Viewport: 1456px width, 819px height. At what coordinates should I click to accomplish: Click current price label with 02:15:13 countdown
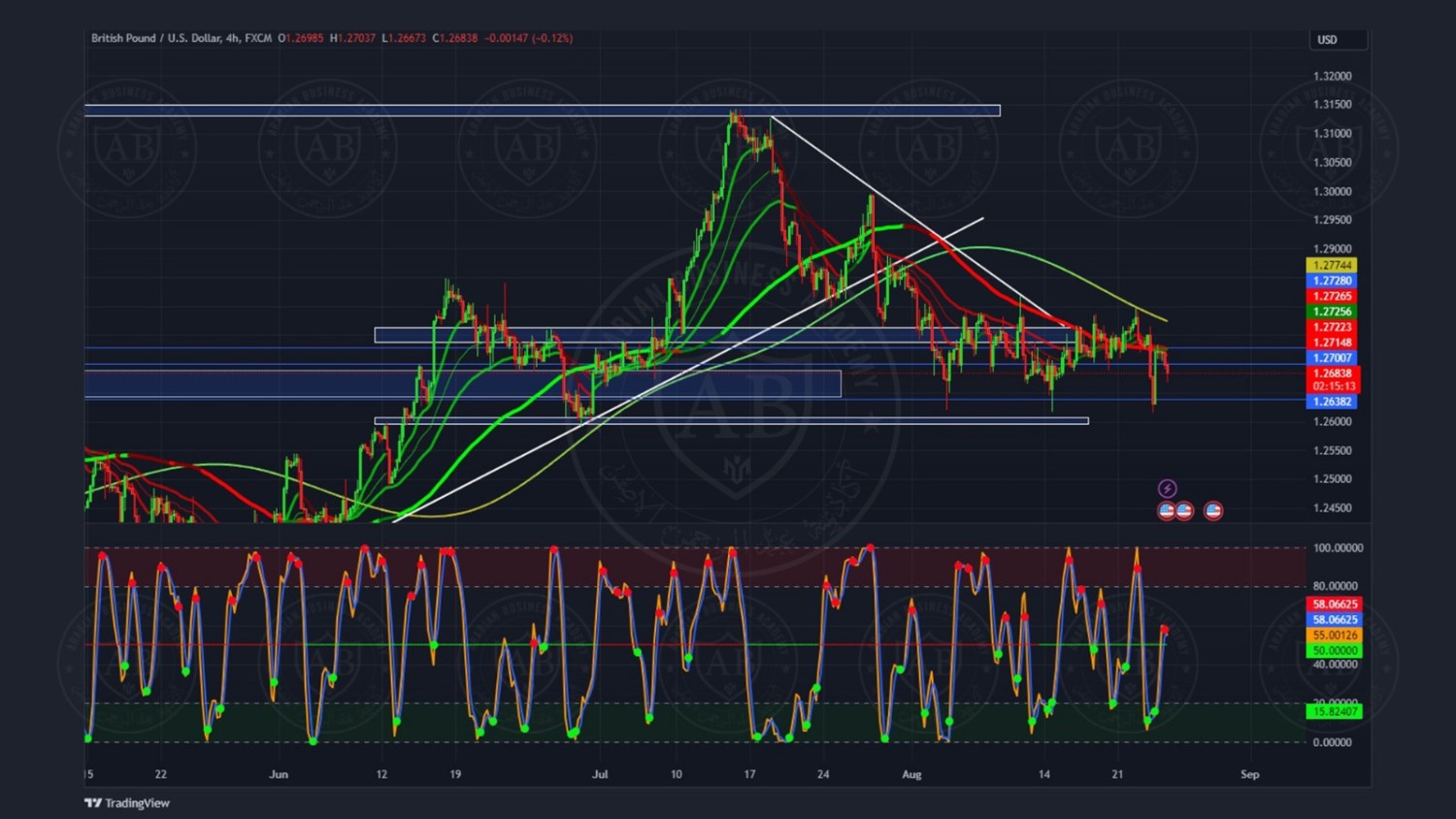point(1334,379)
